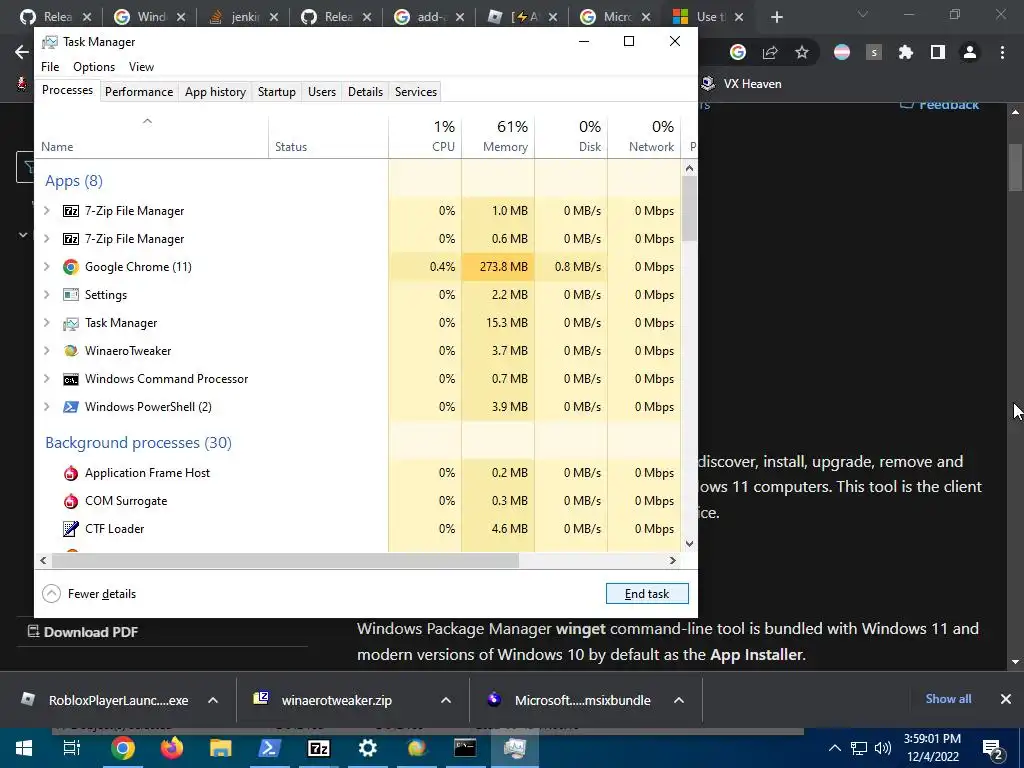1024x768 pixels.
Task: Open Command Prompt from the taskbar
Action: (x=465, y=748)
